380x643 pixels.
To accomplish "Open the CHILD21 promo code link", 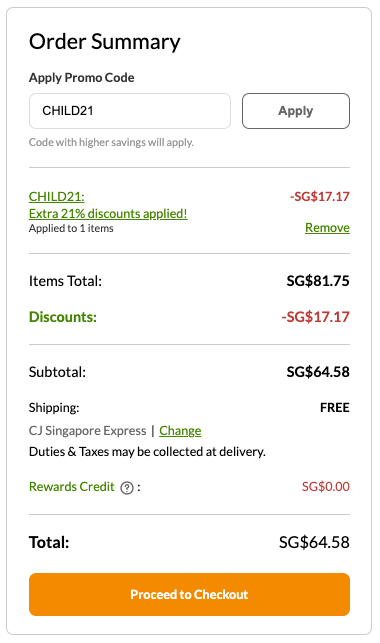I will click(57, 196).
